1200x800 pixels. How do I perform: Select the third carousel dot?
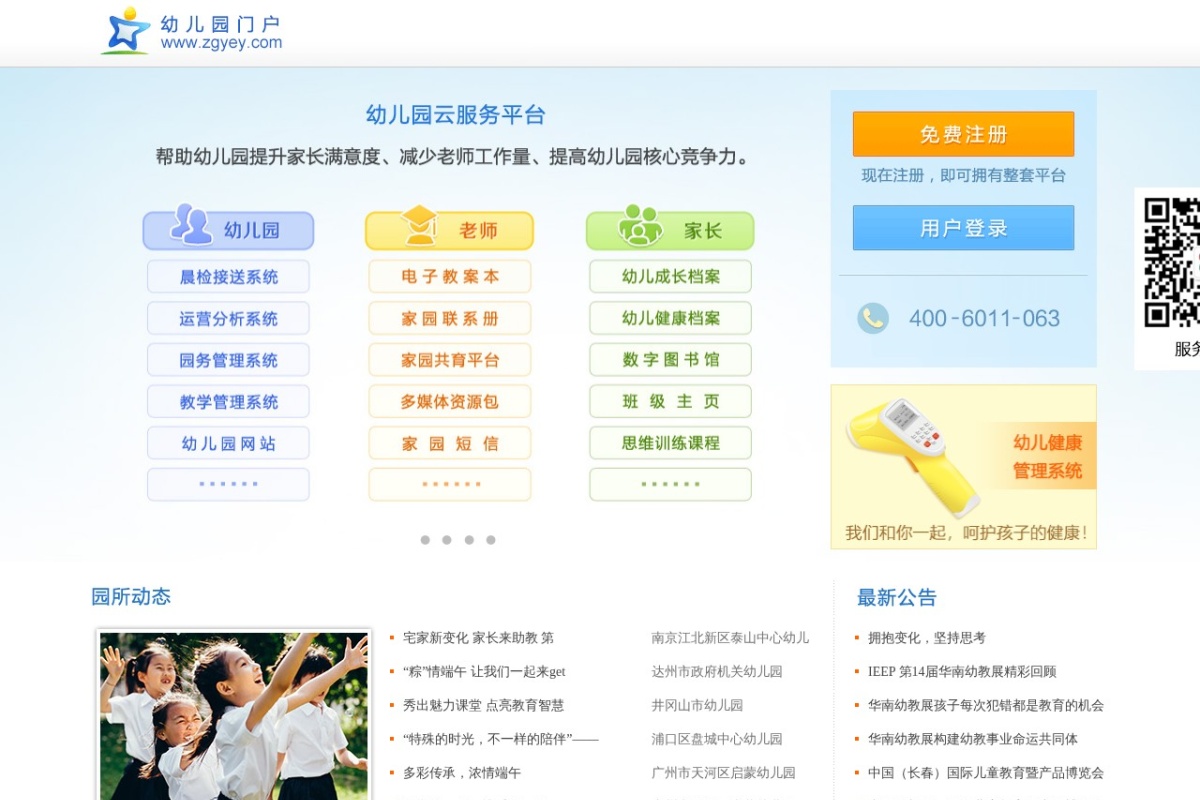(x=469, y=540)
